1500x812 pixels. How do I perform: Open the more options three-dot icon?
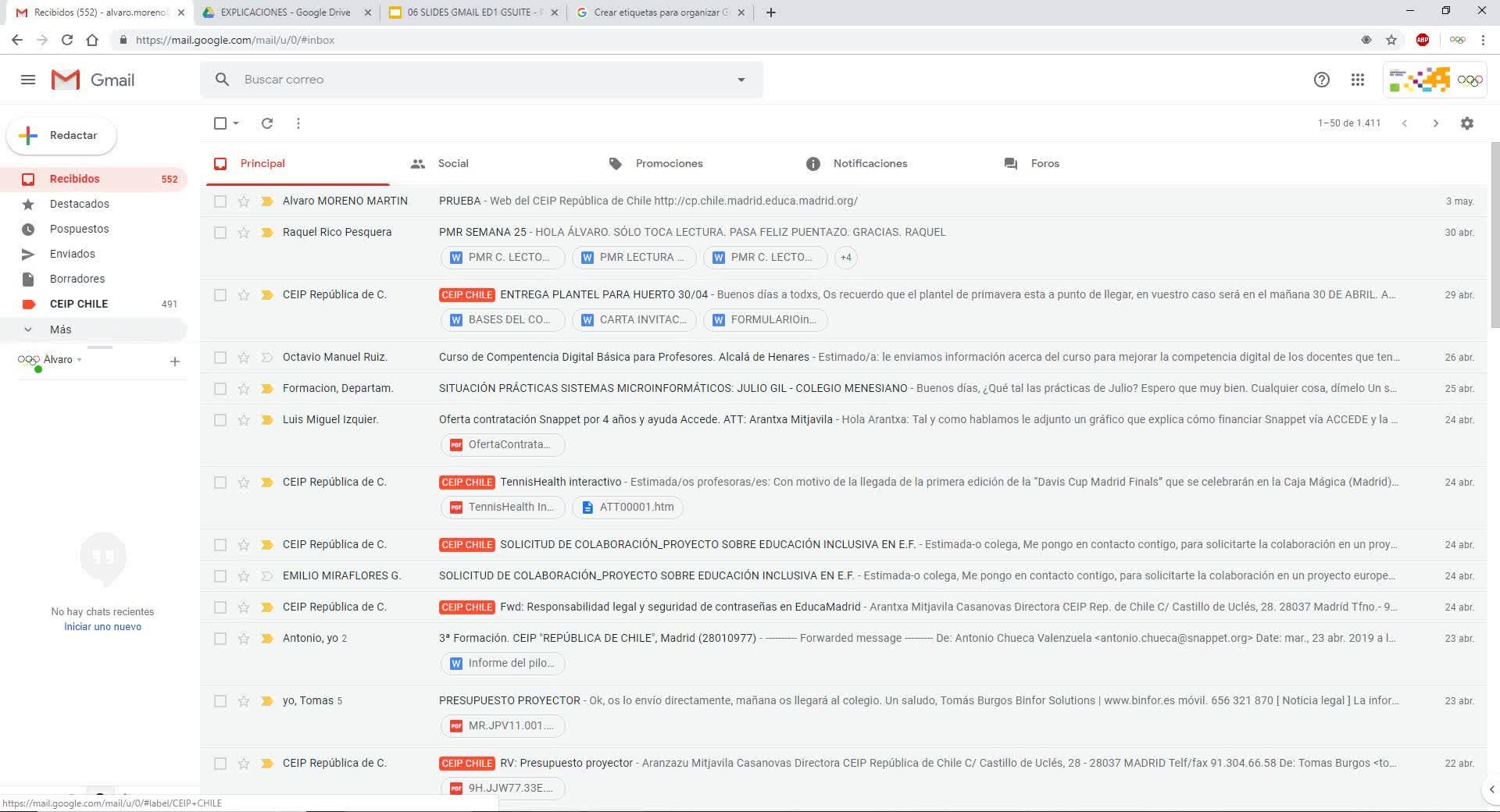pyautogui.click(x=298, y=123)
